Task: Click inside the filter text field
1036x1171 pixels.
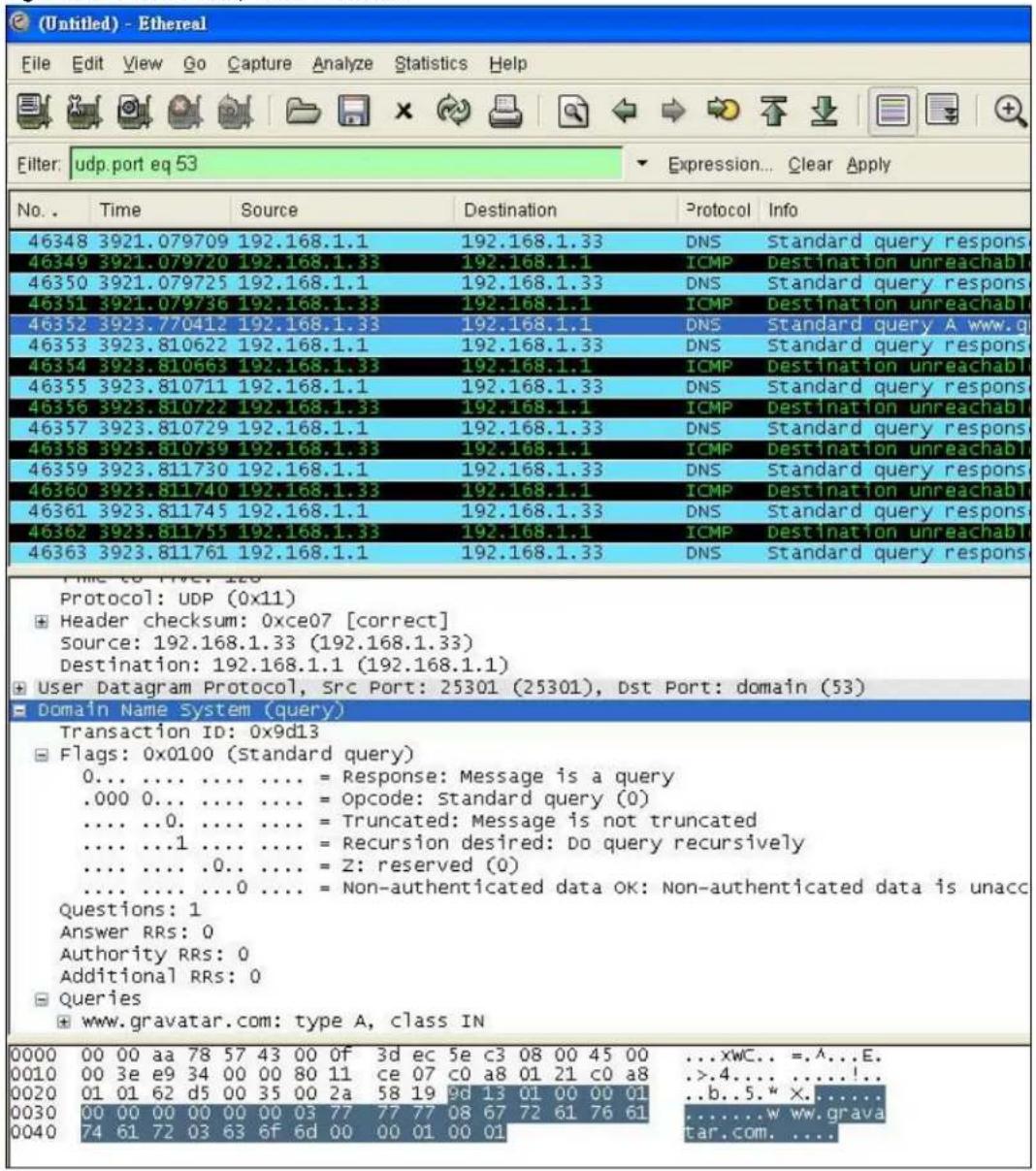Action: click(346, 164)
